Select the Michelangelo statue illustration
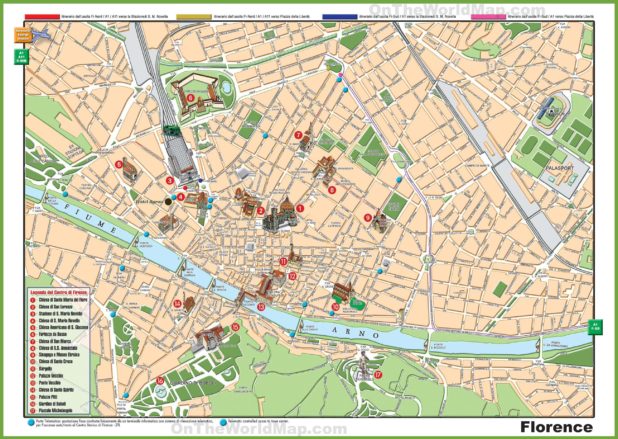 point(362,365)
